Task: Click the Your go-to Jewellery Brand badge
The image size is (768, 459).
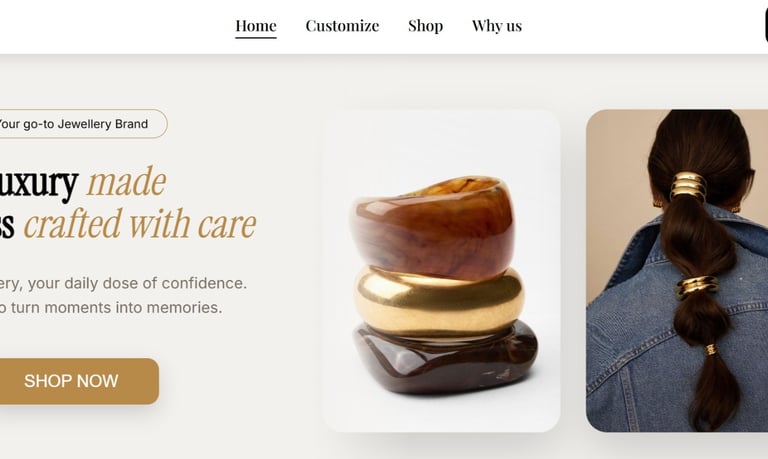Action: 80,124
